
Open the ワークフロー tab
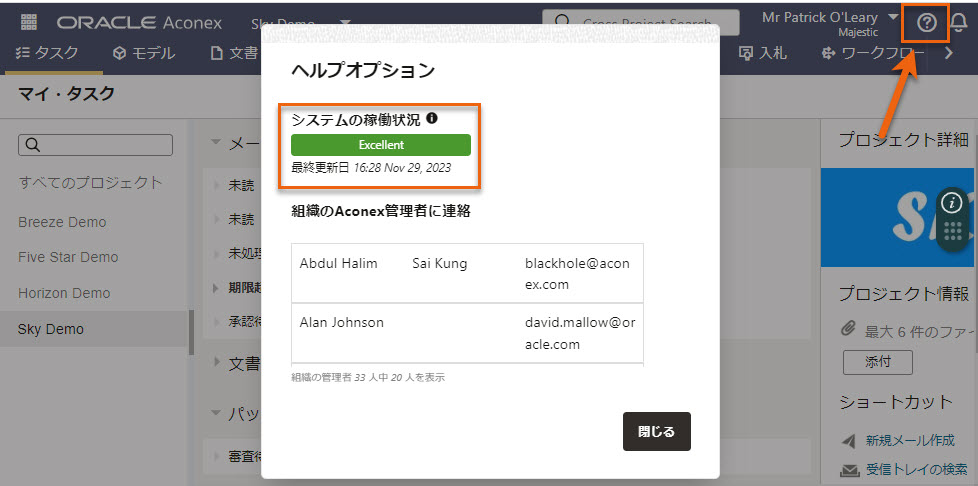pos(874,54)
